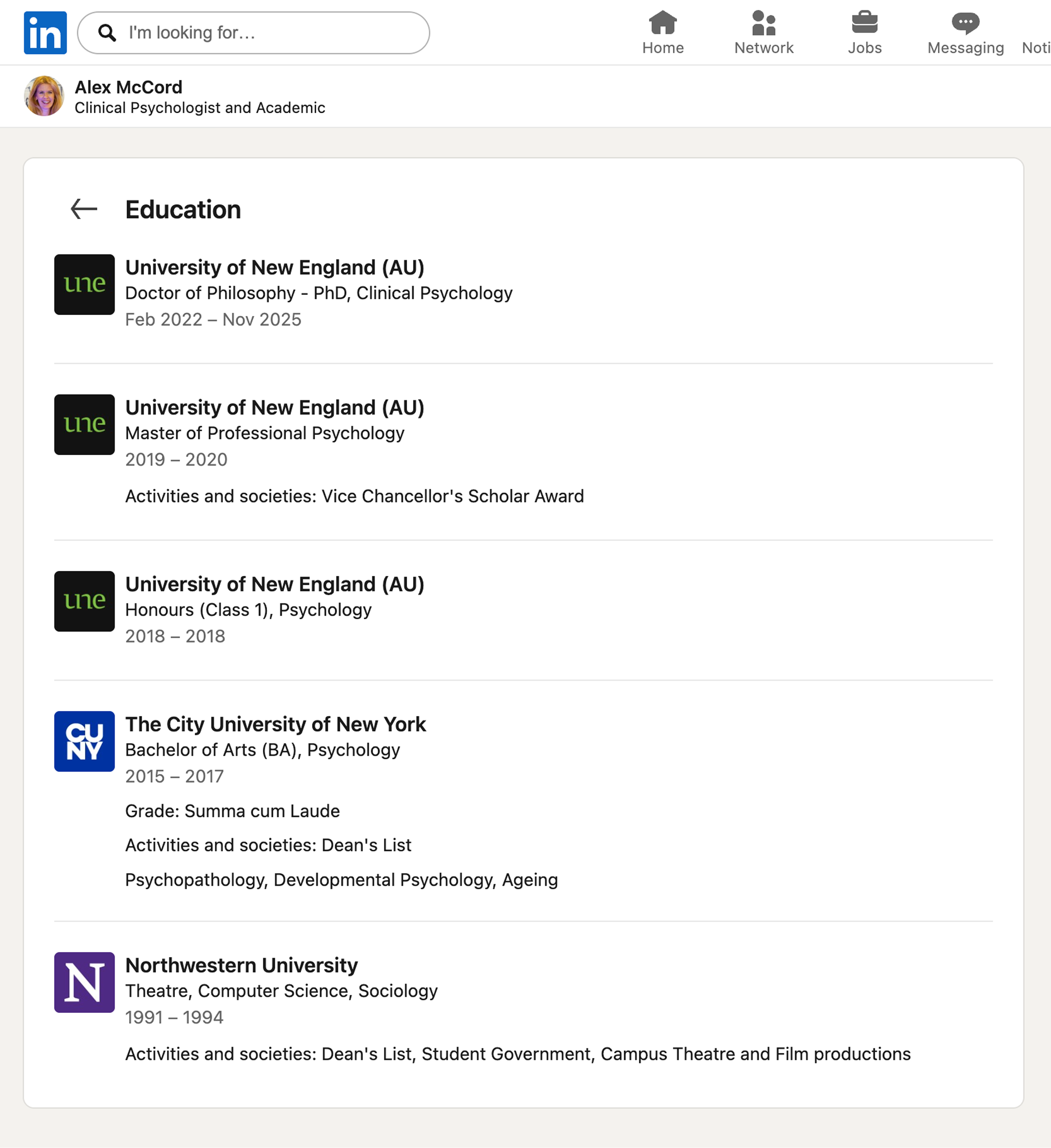Click the UNE logo beside PhD entry
This screenshot has height=1148, width=1051.
84,284
